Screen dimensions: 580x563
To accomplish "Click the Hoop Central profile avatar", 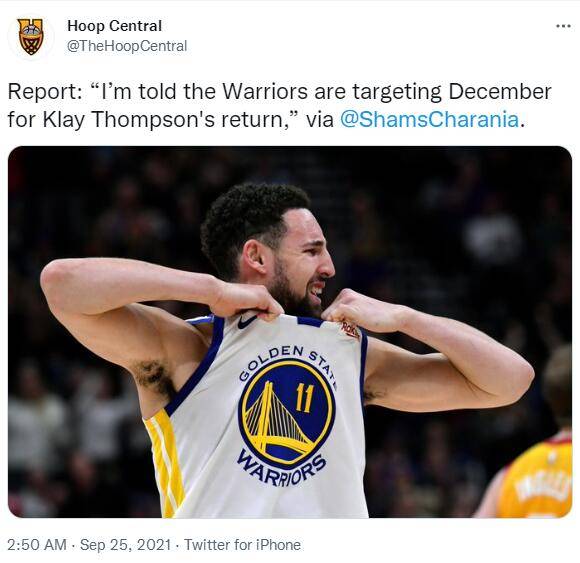I will click(30, 37).
